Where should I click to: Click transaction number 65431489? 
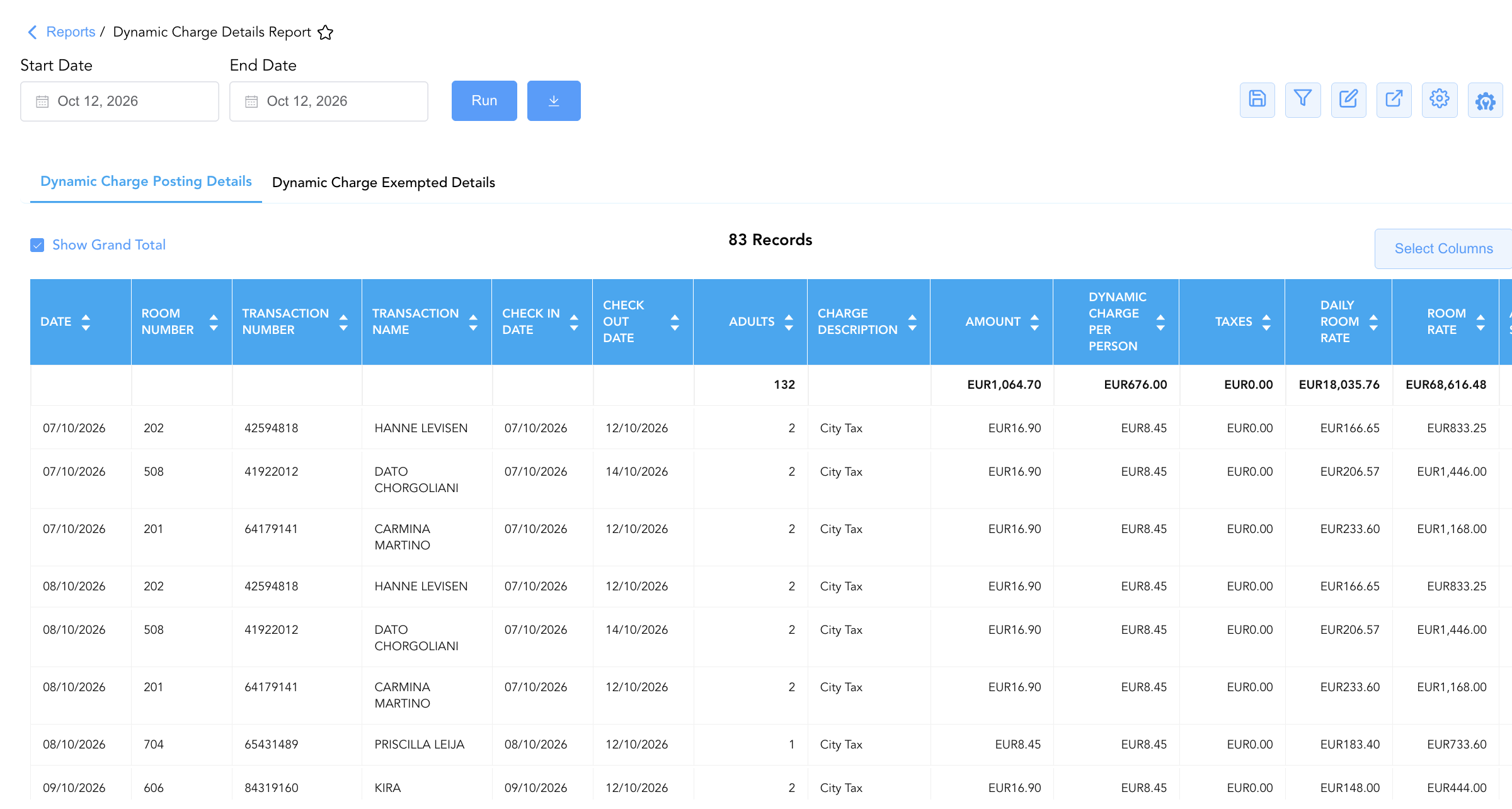[272, 745]
